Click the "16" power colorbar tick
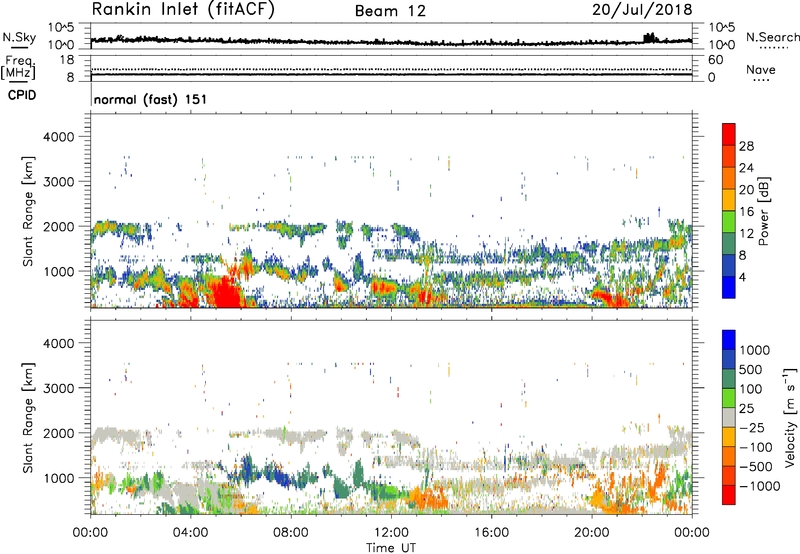This screenshot has height=554, width=800. click(x=746, y=212)
